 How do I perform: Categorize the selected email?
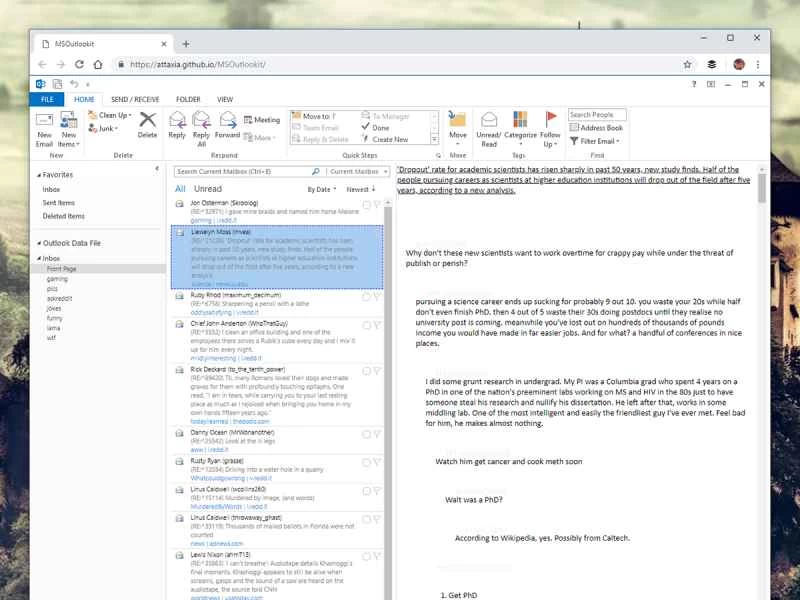[x=518, y=124]
